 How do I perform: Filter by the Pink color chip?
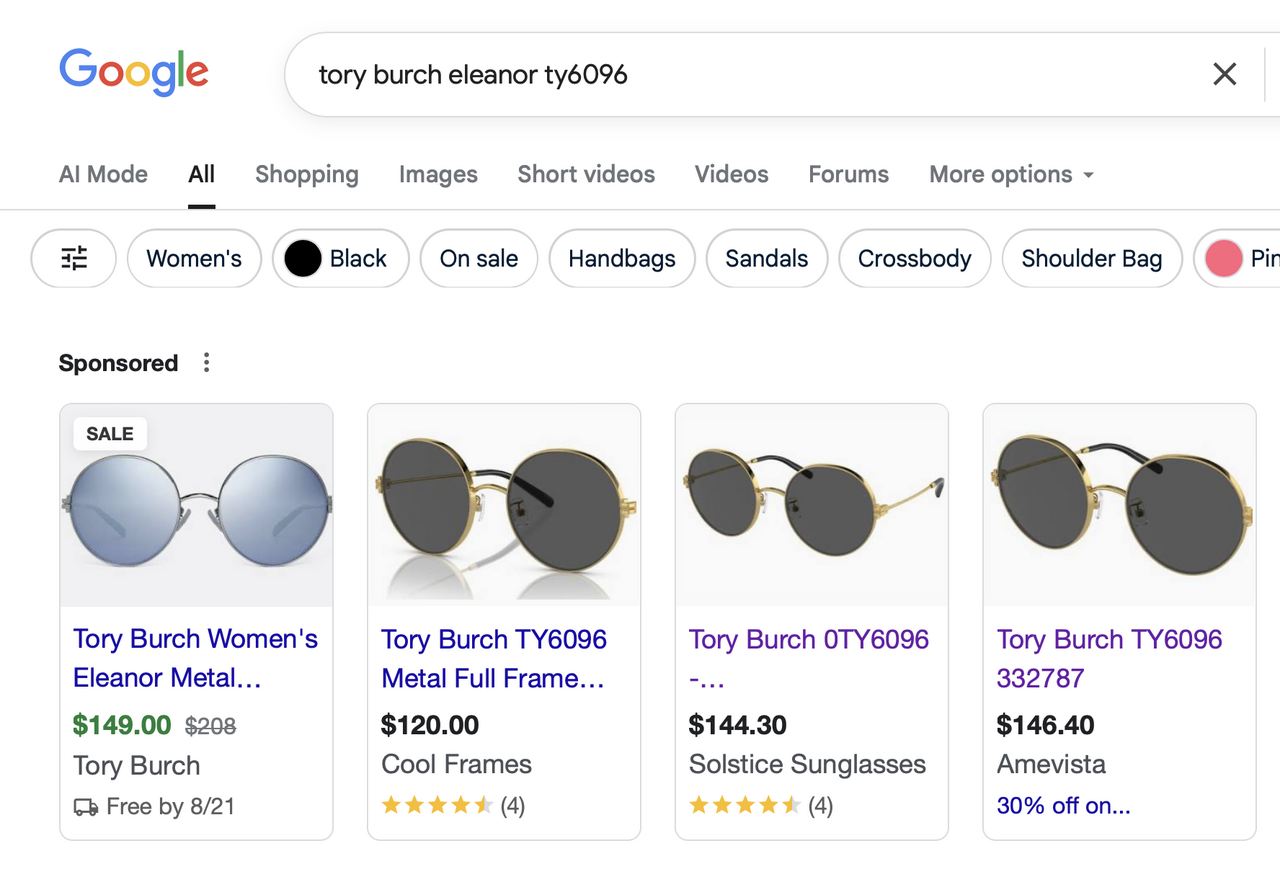1238,258
